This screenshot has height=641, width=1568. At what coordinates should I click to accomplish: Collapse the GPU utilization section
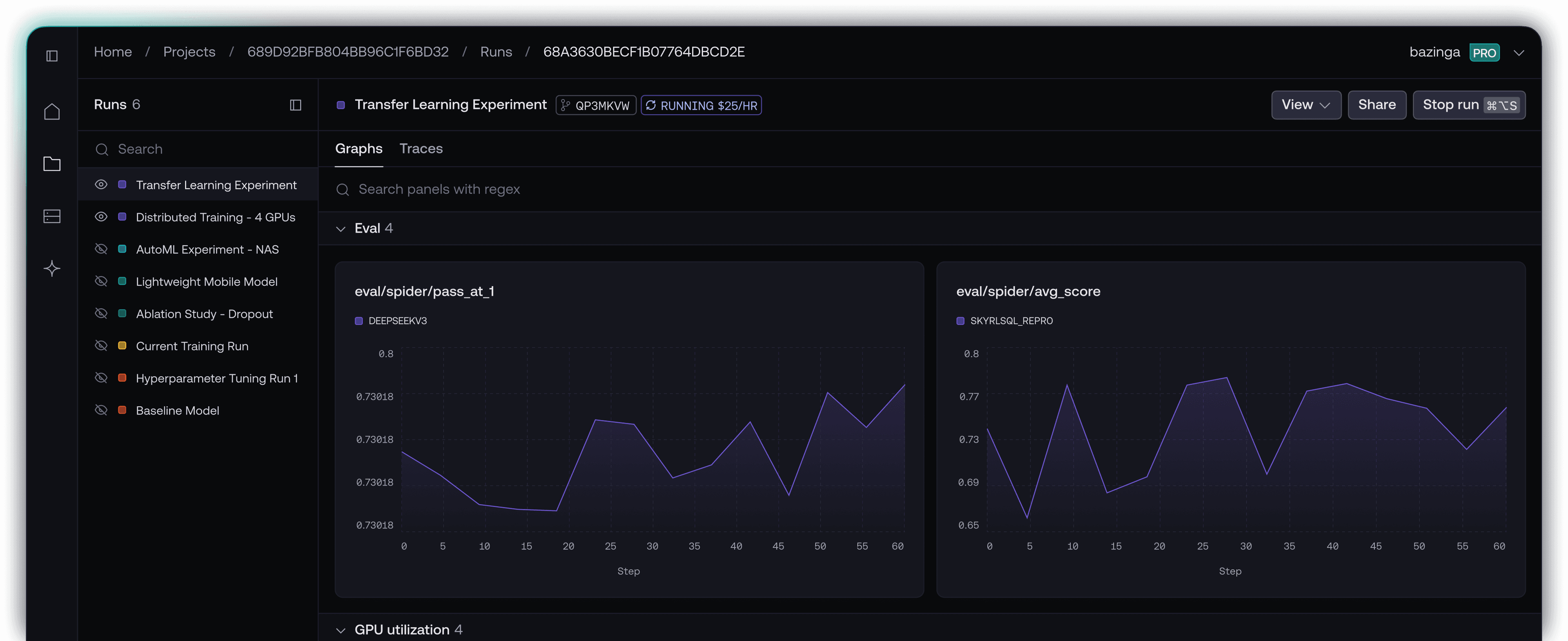click(x=341, y=630)
